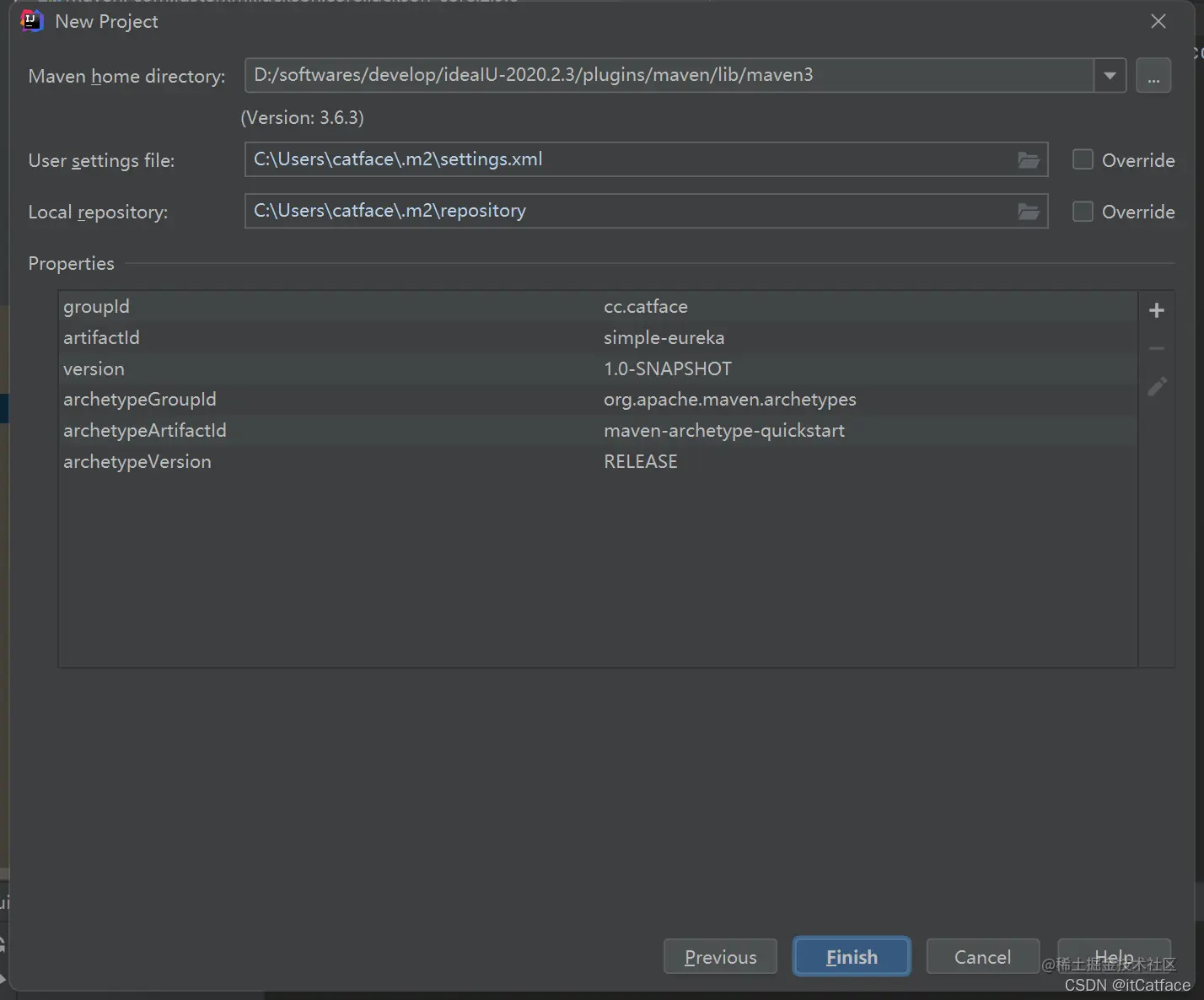Expand Maven home directory dropdown
This screenshot has width=1204, height=1000.
point(1110,76)
